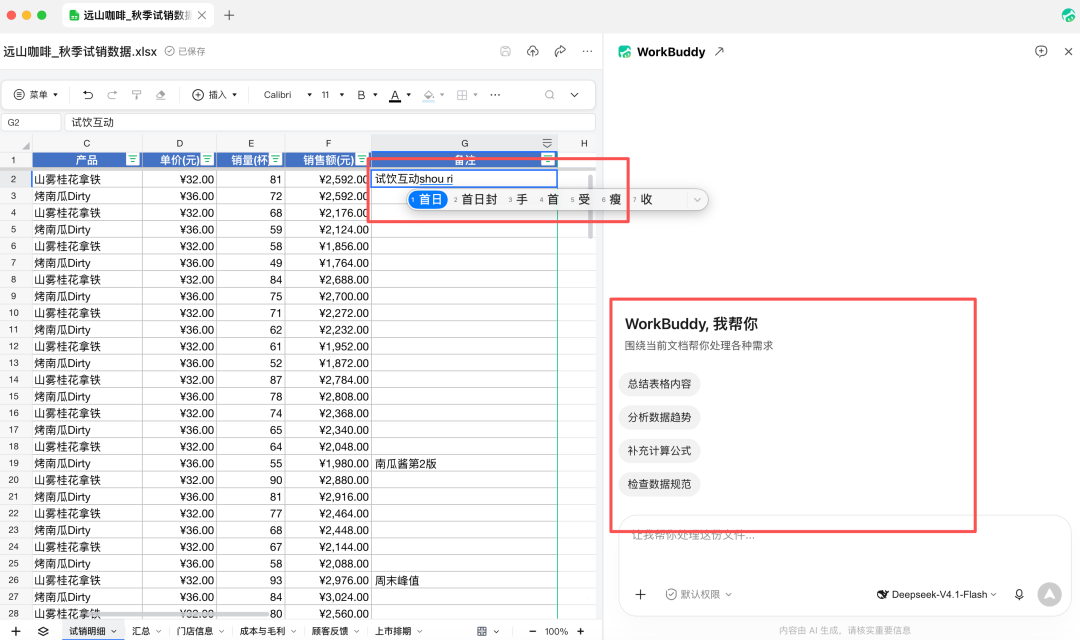
Task: Click the undo arrow in the toolbar
Action: click(87, 95)
